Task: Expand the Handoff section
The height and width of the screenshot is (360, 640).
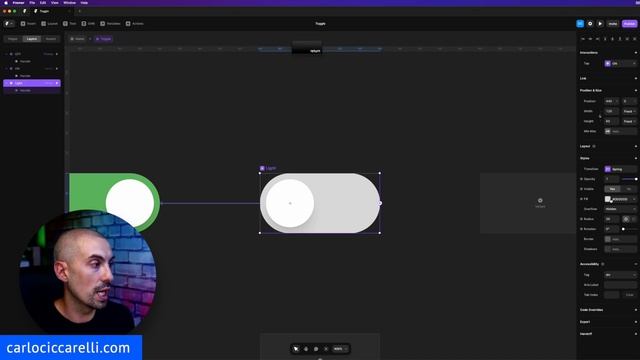Action: pos(636,334)
